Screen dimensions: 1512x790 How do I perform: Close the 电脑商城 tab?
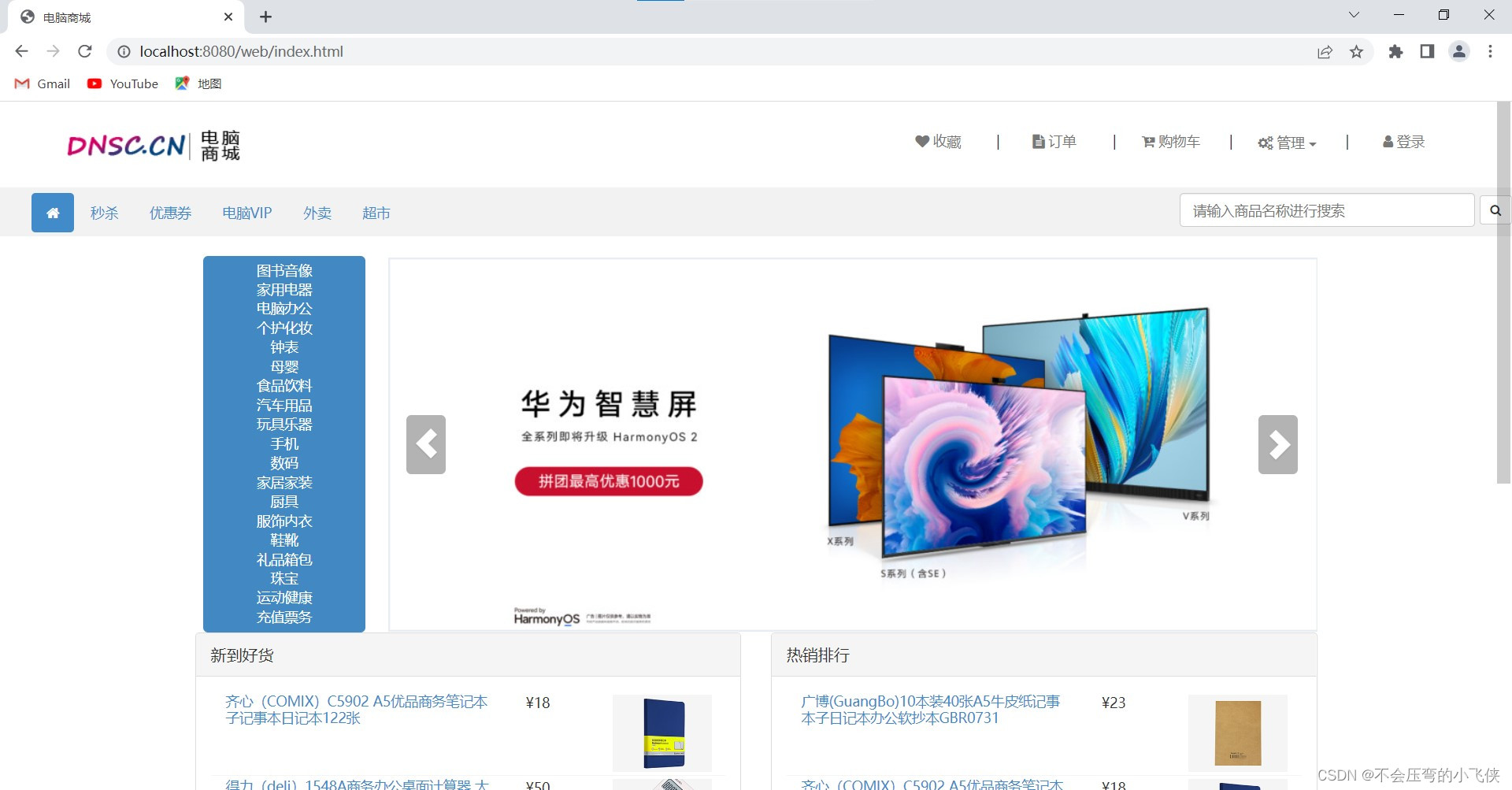point(228,17)
